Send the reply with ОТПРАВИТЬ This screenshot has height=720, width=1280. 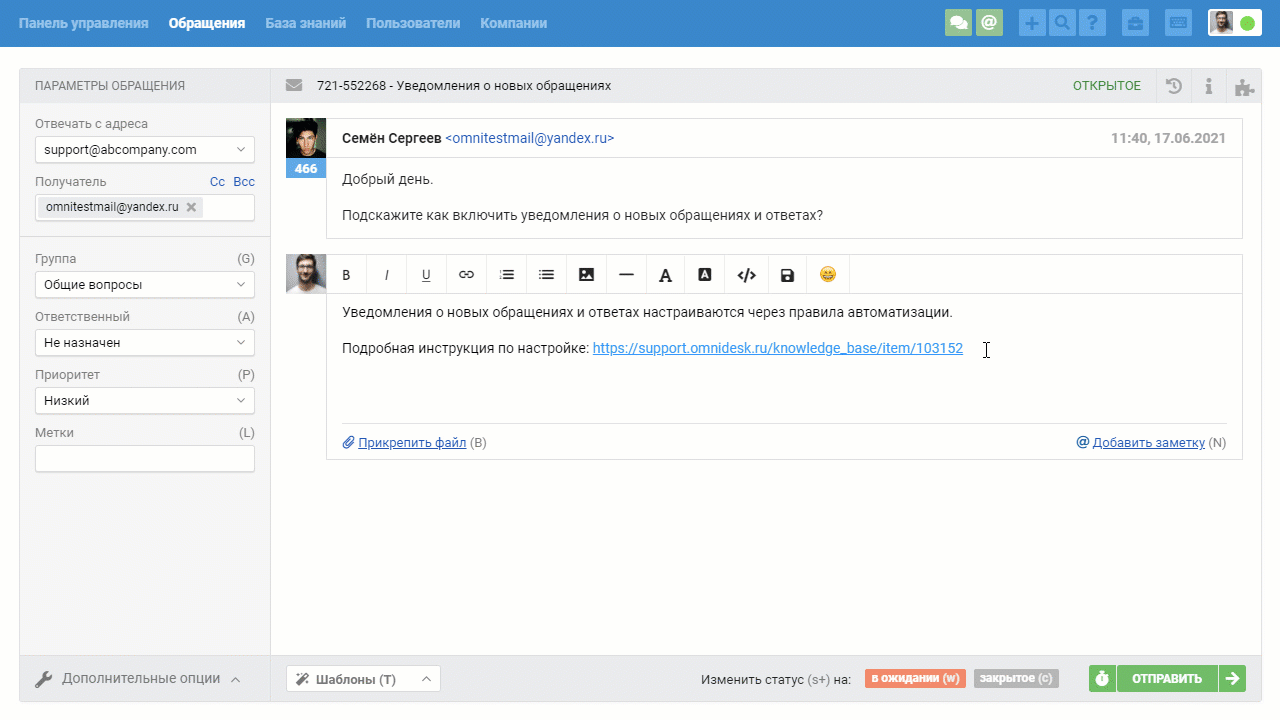(x=1166, y=678)
